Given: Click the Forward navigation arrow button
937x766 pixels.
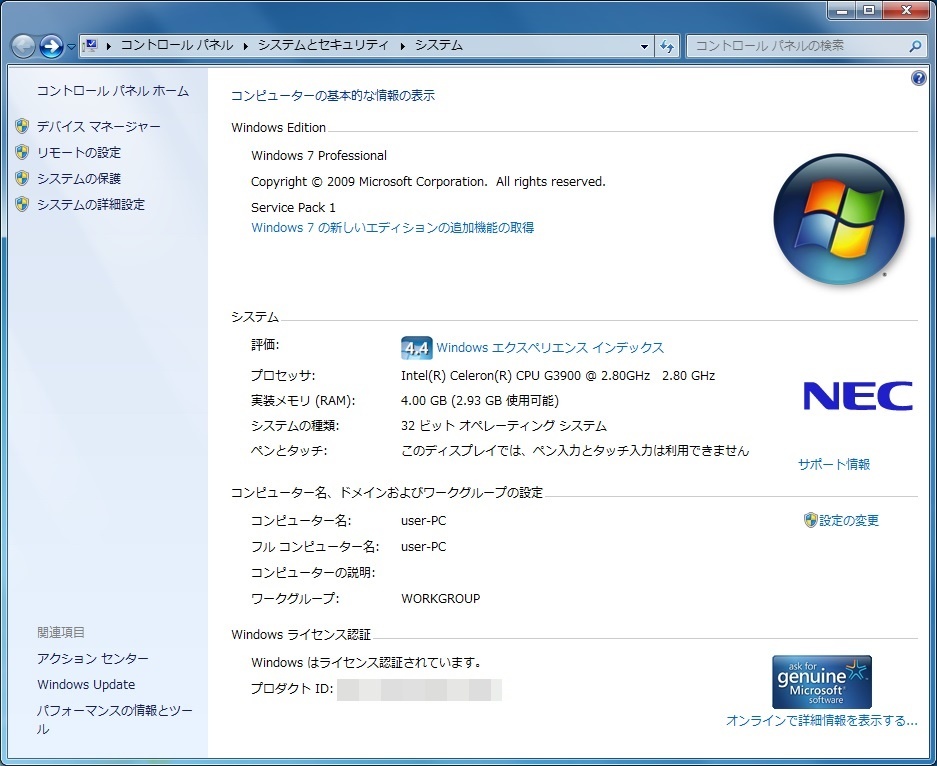Looking at the screenshot, I should tap(51, 46).
